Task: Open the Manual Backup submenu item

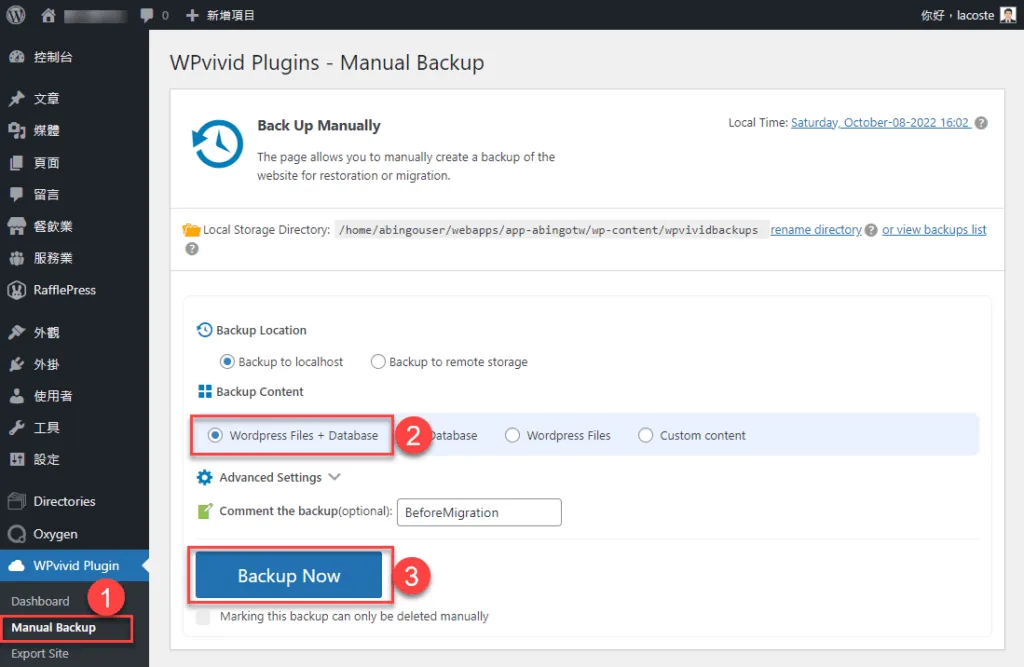Action: click(x=54, y=628)
